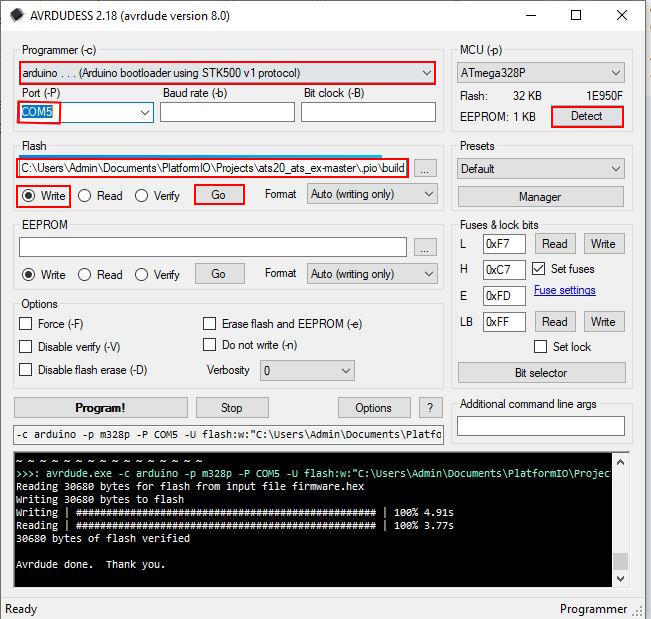Click the Detect MCU button
The image size is (651, 619).
(587, 116)
